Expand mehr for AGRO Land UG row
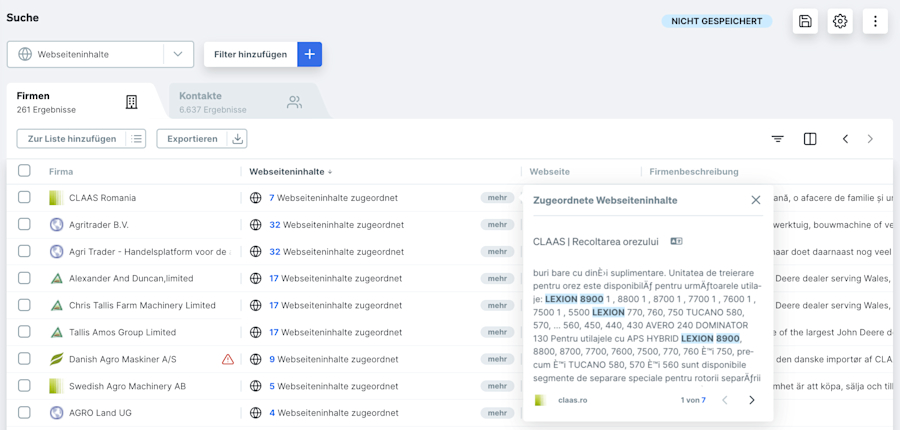This screenshot has height=430, width=900. [497, 413]
